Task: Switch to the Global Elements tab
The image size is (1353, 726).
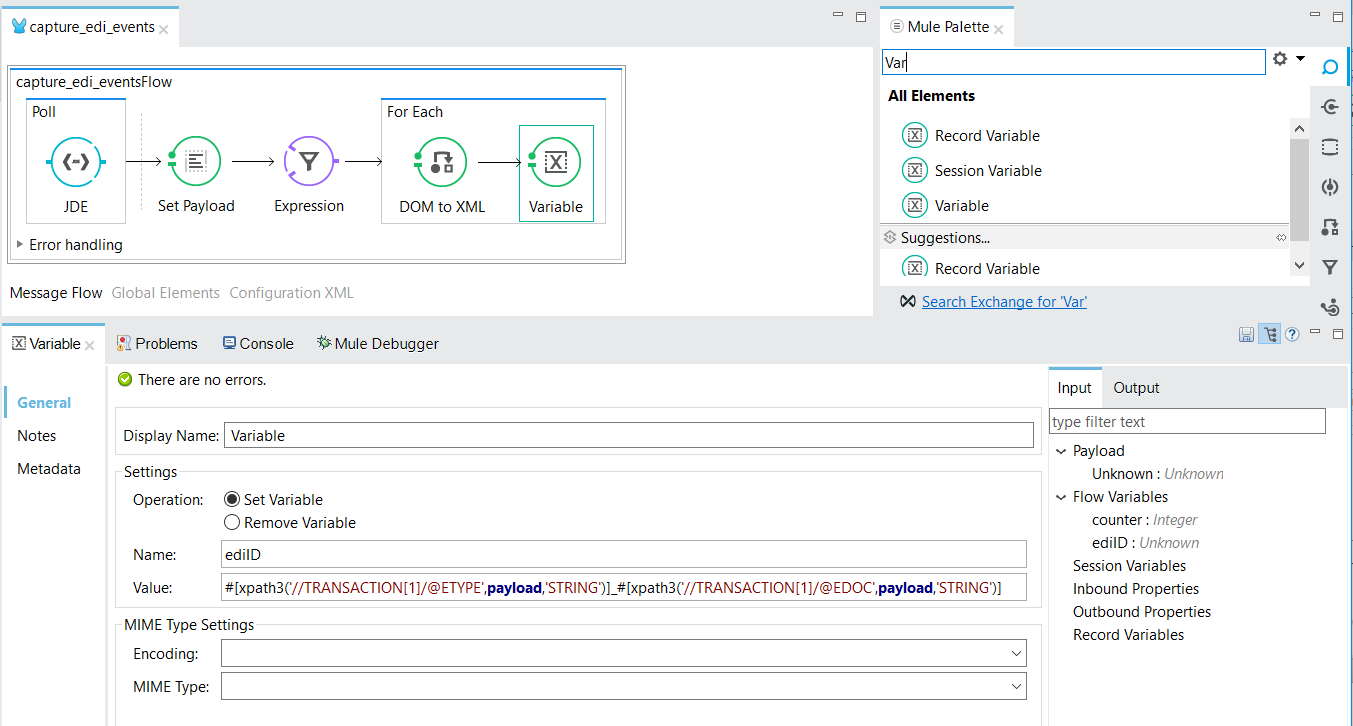Action: point(166,293)
